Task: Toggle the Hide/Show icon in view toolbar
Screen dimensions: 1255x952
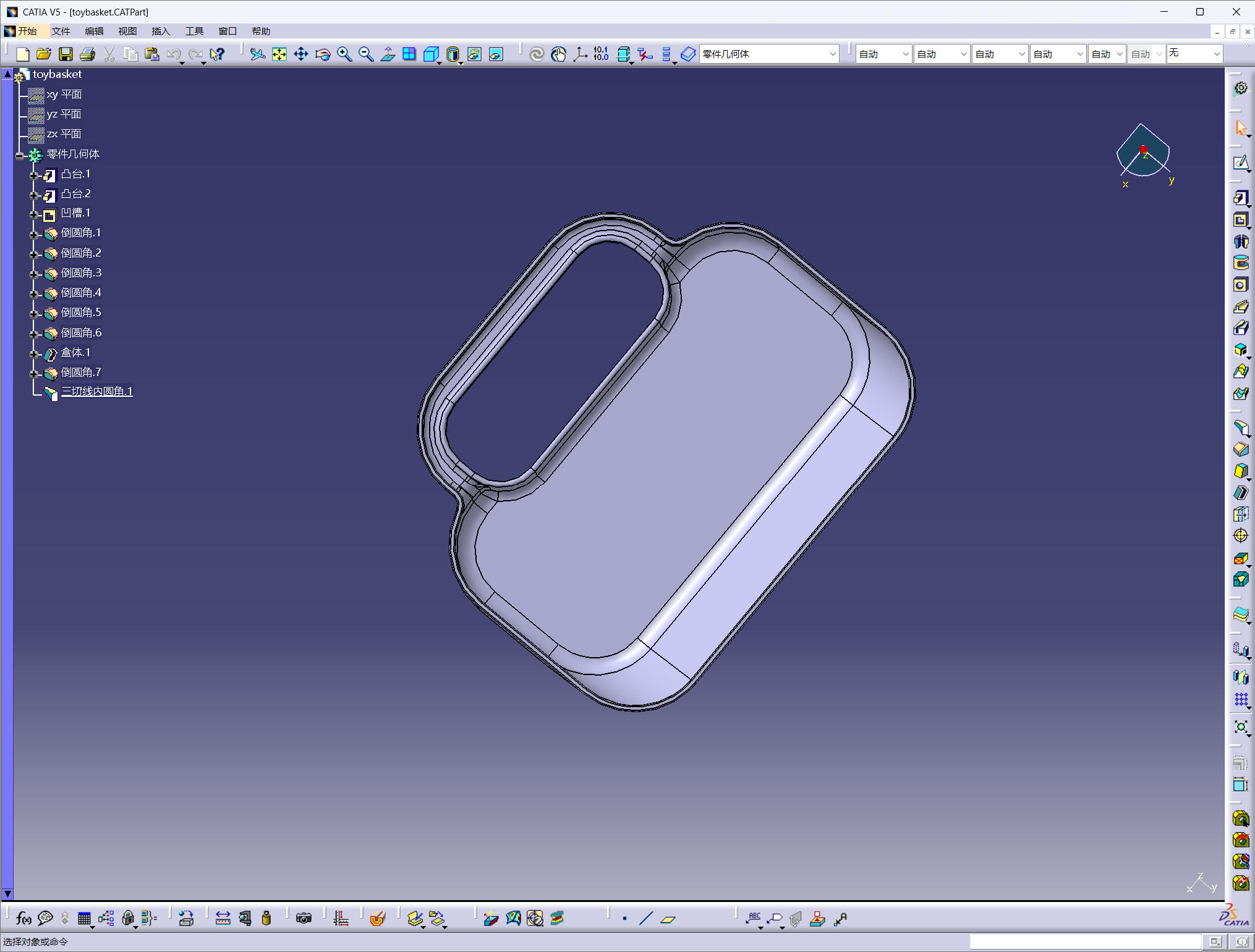Action: pyautogui.click(x=474, y=54)
